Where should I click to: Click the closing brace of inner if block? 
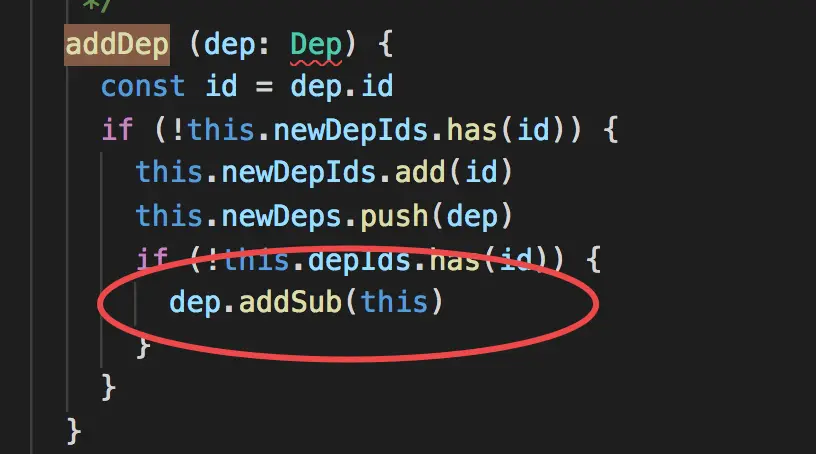click(143, 346)
